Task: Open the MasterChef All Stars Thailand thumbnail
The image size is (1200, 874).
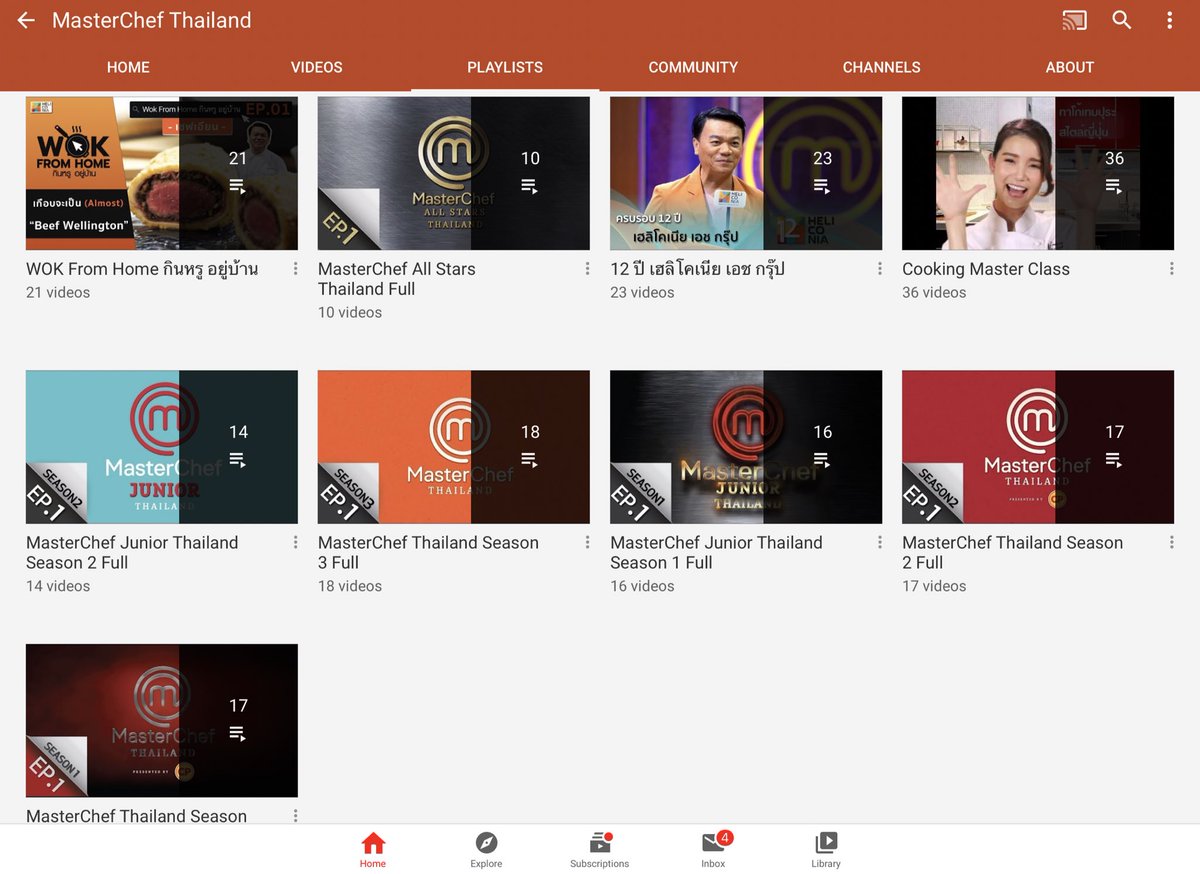Action: [454, 173]
